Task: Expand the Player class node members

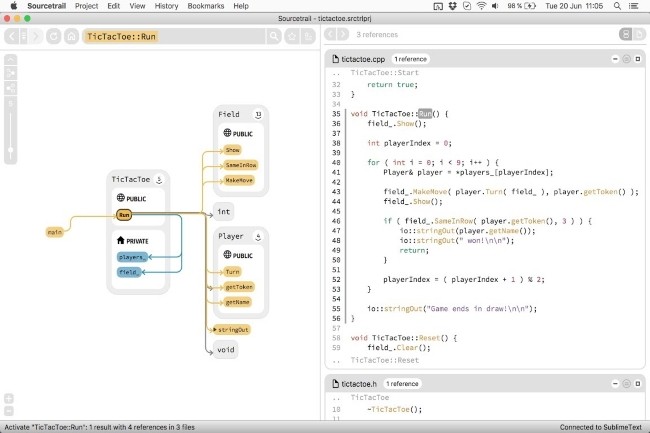Action: click(x=258, y=237)
